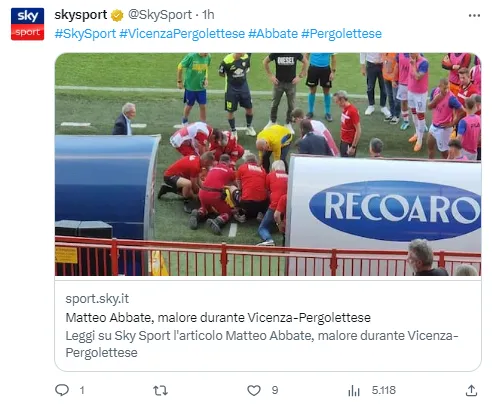
Task: Click the 5.118 views count
Action: coord(384,390)
